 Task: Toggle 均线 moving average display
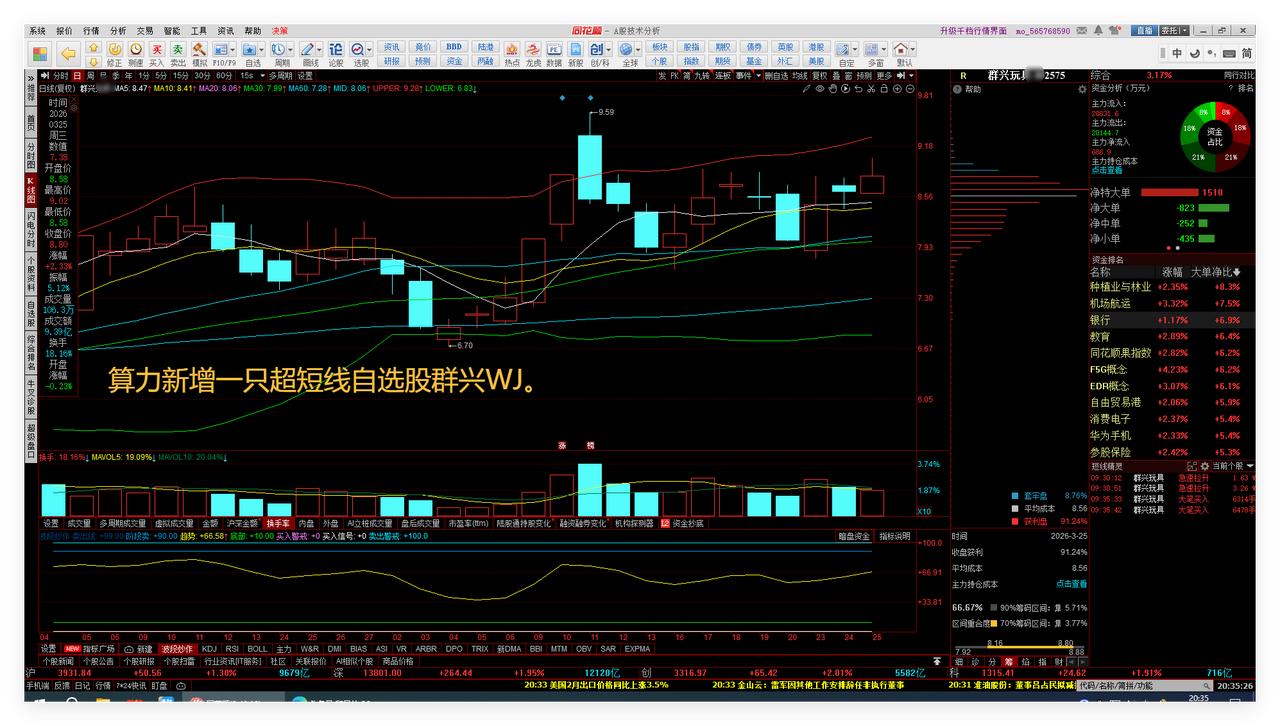point(799,75)
